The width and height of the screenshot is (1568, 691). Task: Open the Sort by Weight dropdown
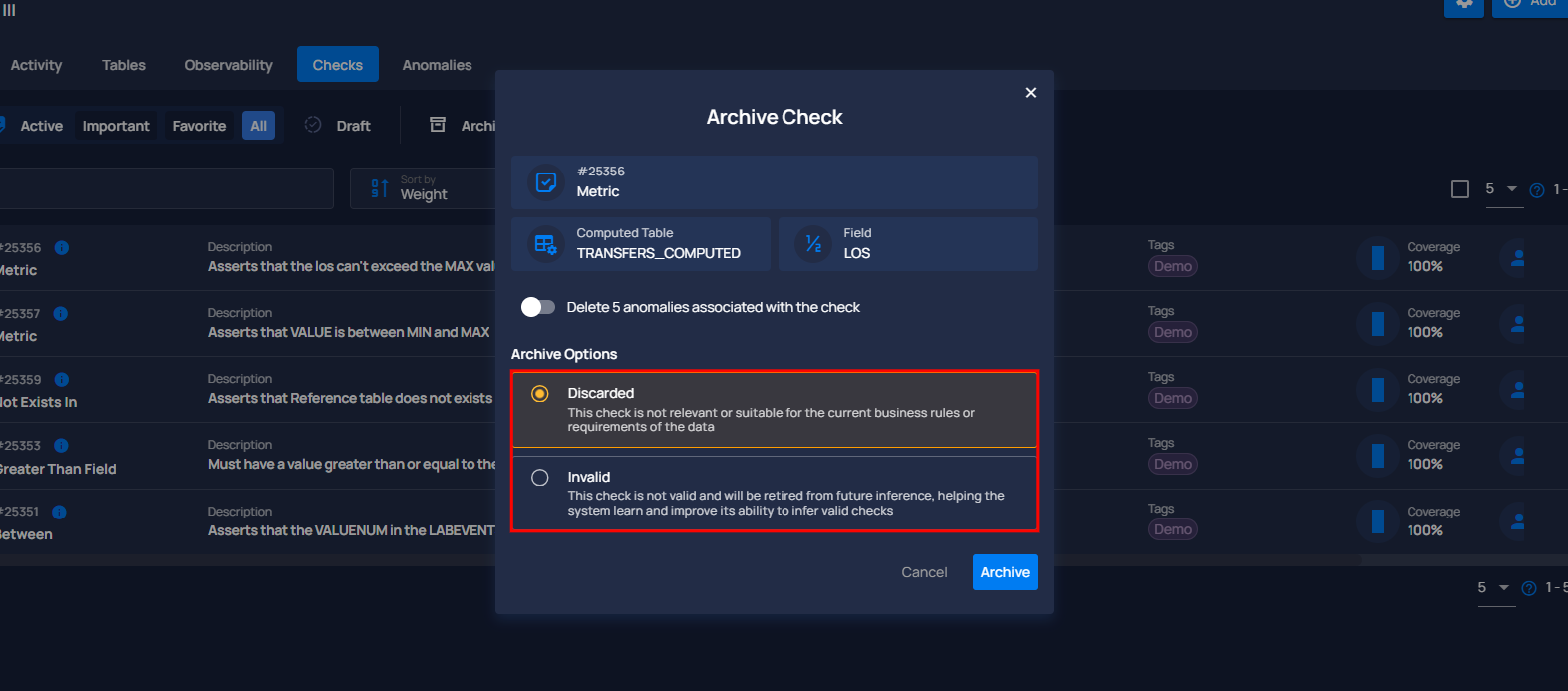(423, 188)
